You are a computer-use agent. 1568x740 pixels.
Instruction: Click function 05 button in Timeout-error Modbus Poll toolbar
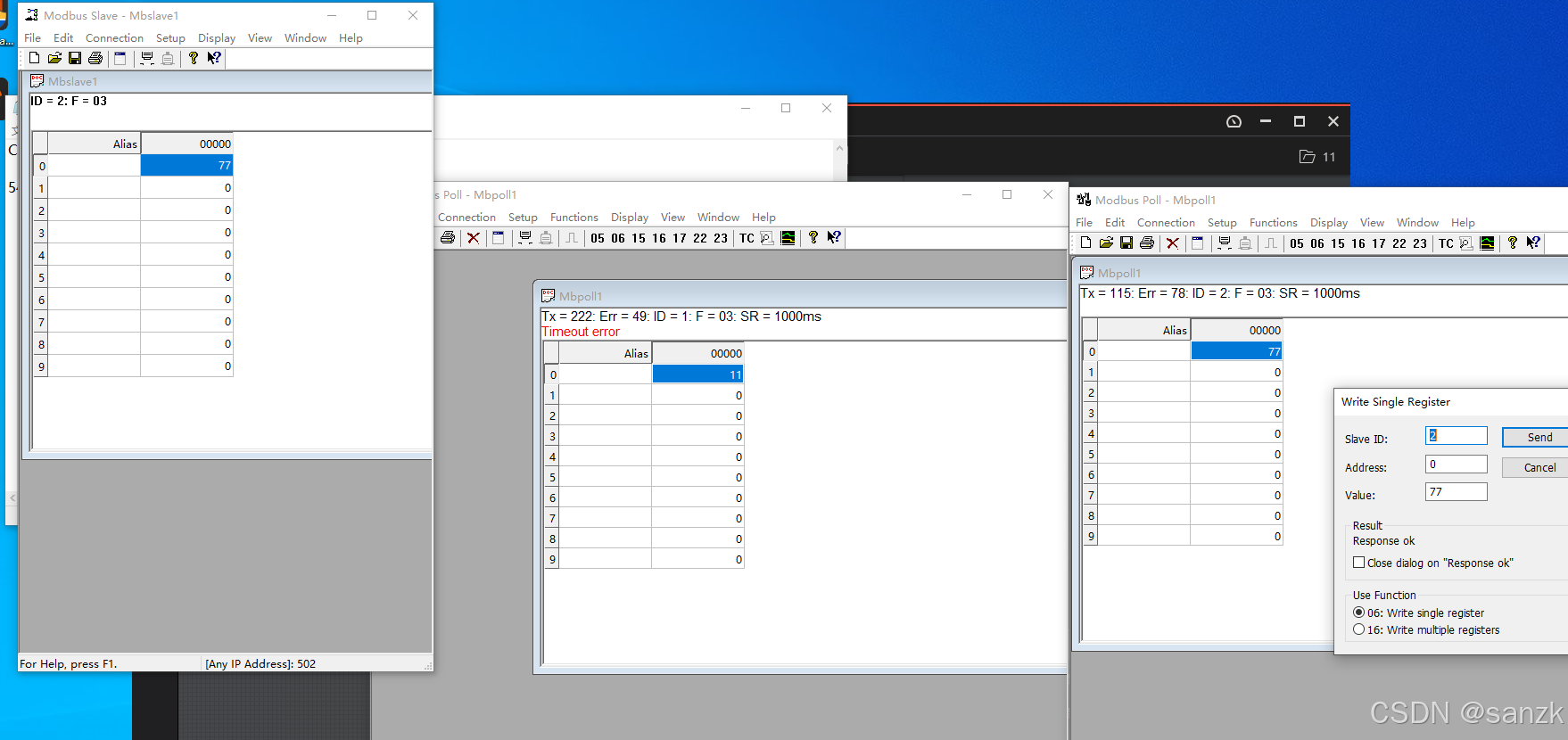click(598, 238)
